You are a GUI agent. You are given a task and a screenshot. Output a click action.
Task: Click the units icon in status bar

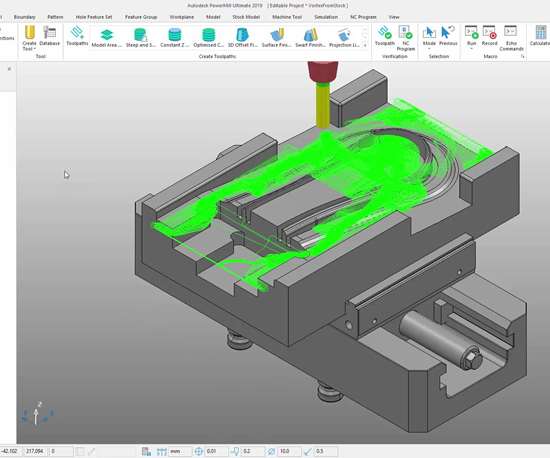(x=162, y=451)
